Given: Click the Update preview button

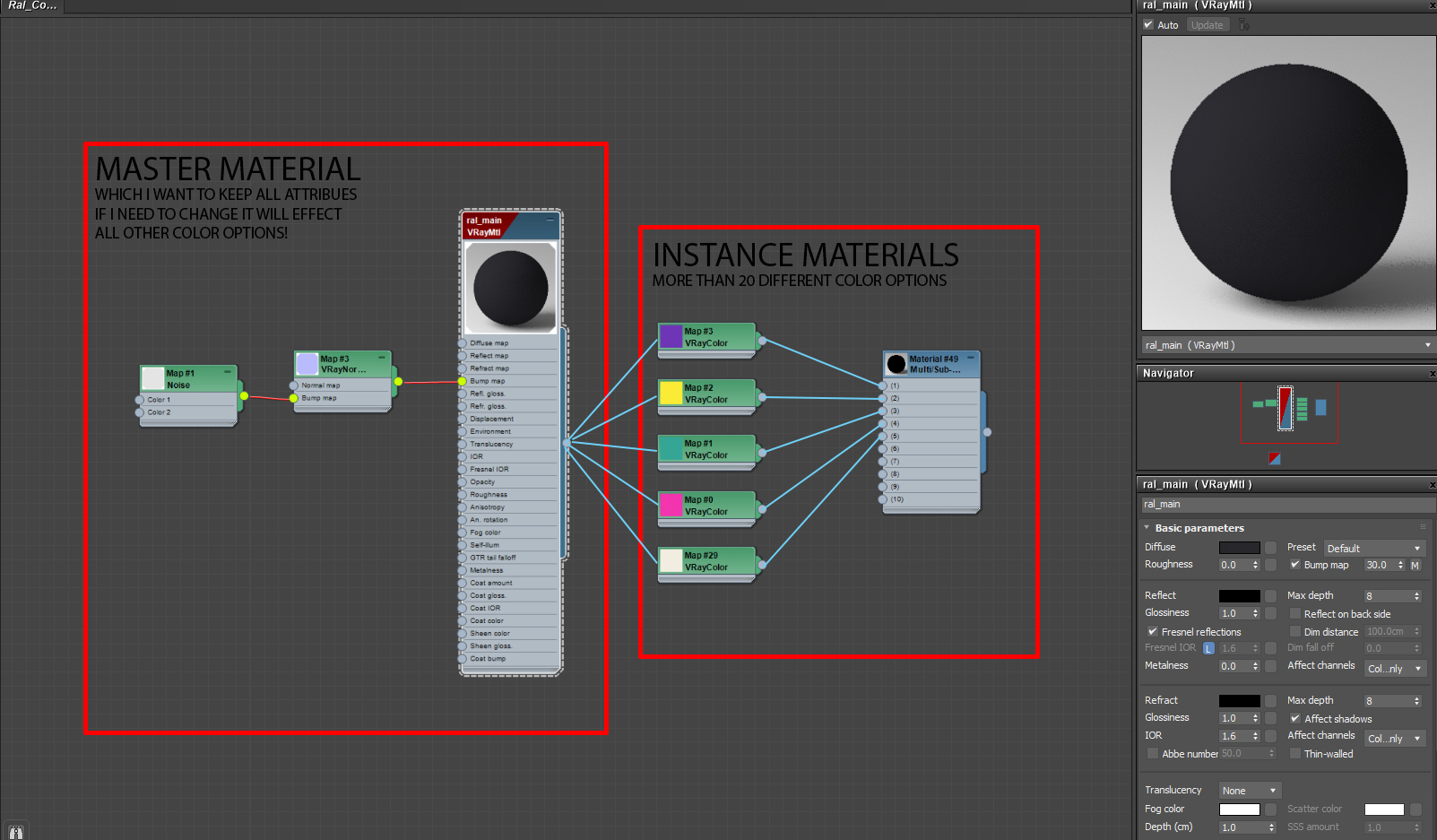Looking at the screenshot, I should pyautogui.click(x=1208, y=25).
